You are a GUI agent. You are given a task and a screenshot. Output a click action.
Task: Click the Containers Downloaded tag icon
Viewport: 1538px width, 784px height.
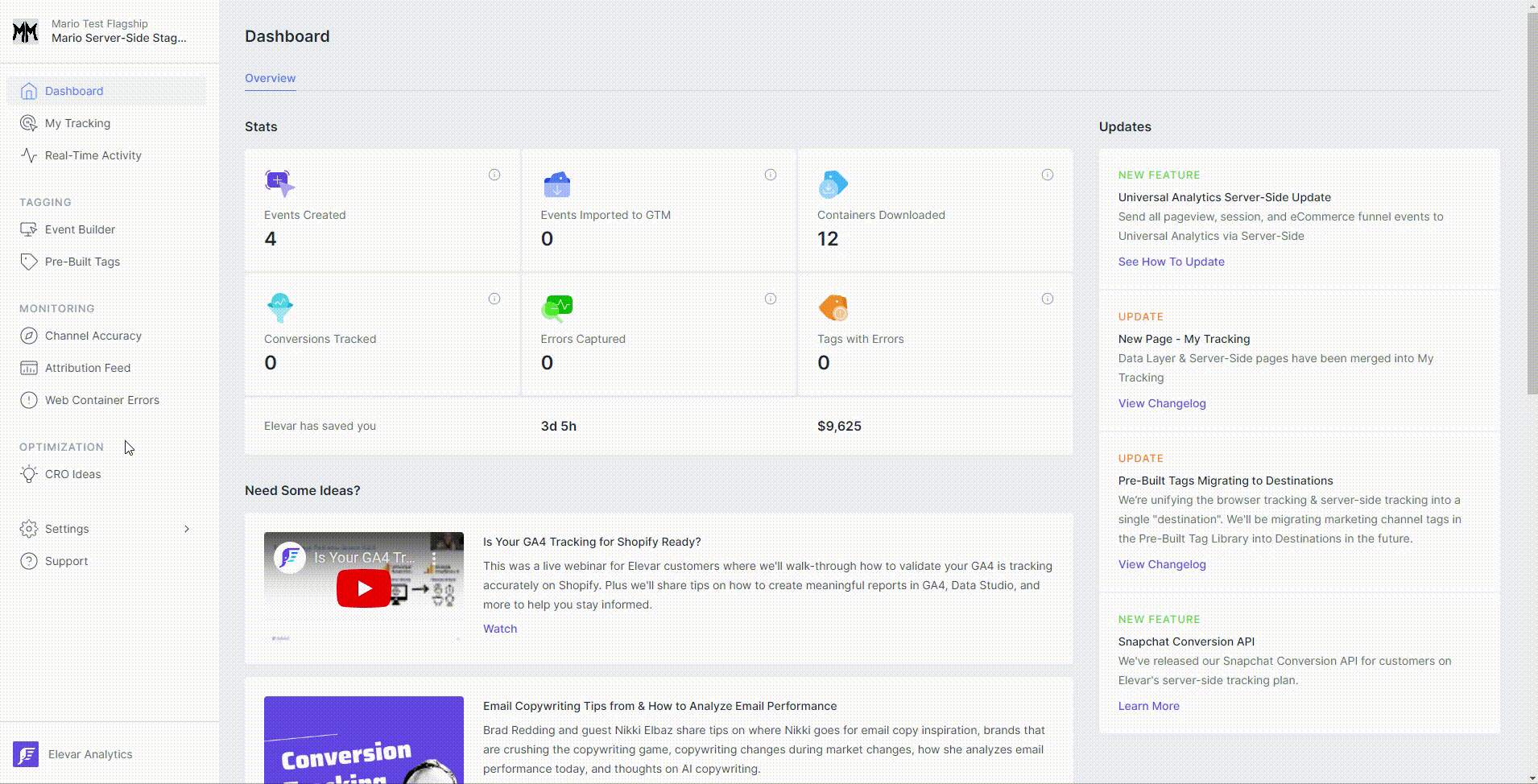point(833,184)
